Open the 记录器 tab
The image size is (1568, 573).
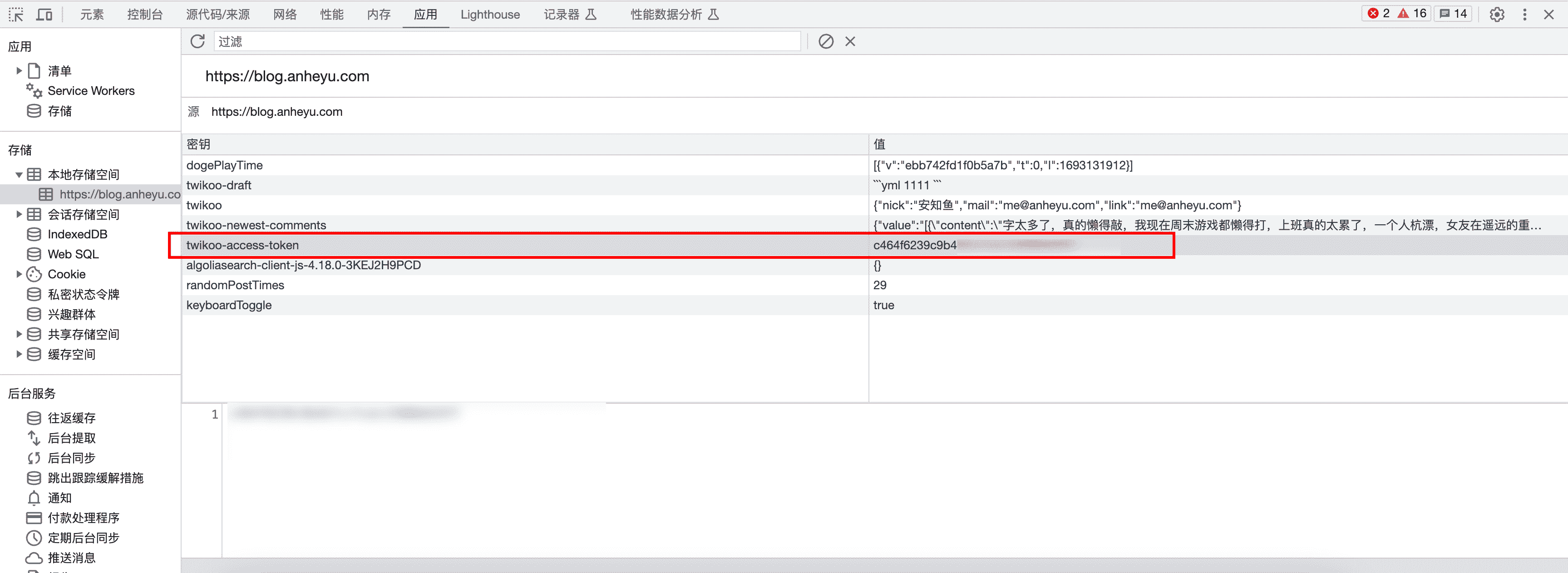pyautogui.click(x=570, y=14)
